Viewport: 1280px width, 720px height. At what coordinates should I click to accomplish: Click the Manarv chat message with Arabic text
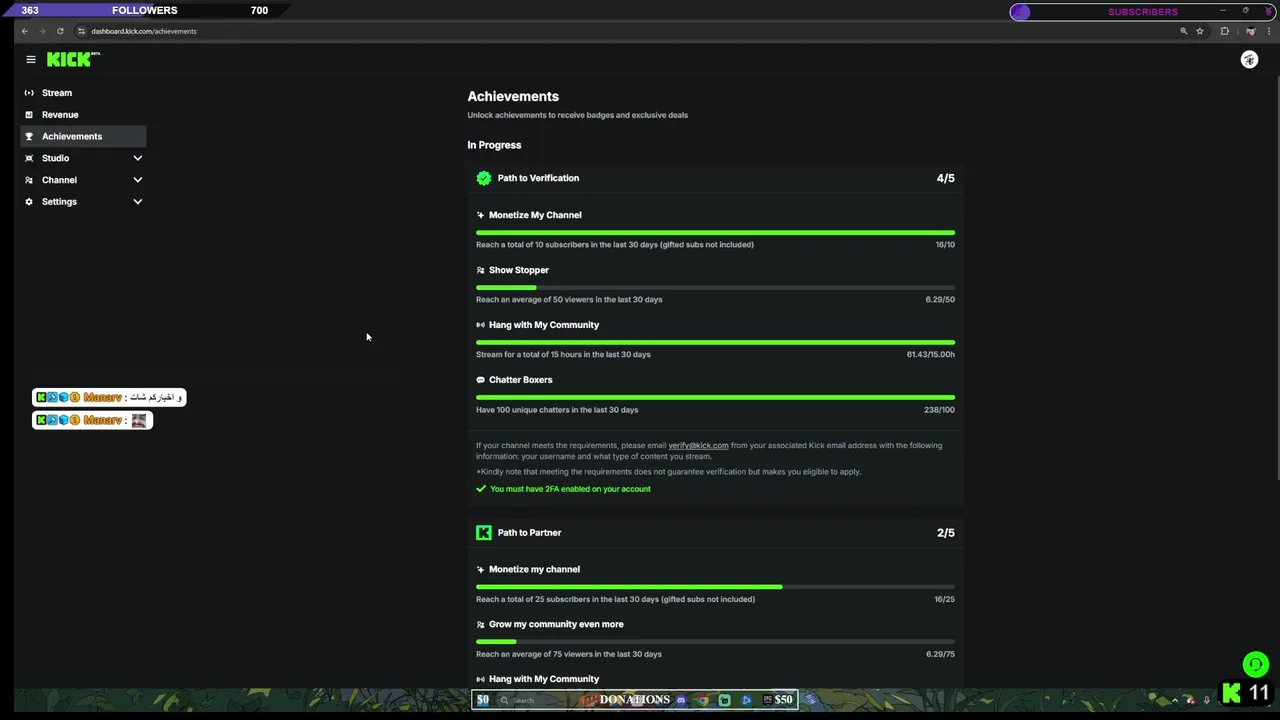click(109, 397)
